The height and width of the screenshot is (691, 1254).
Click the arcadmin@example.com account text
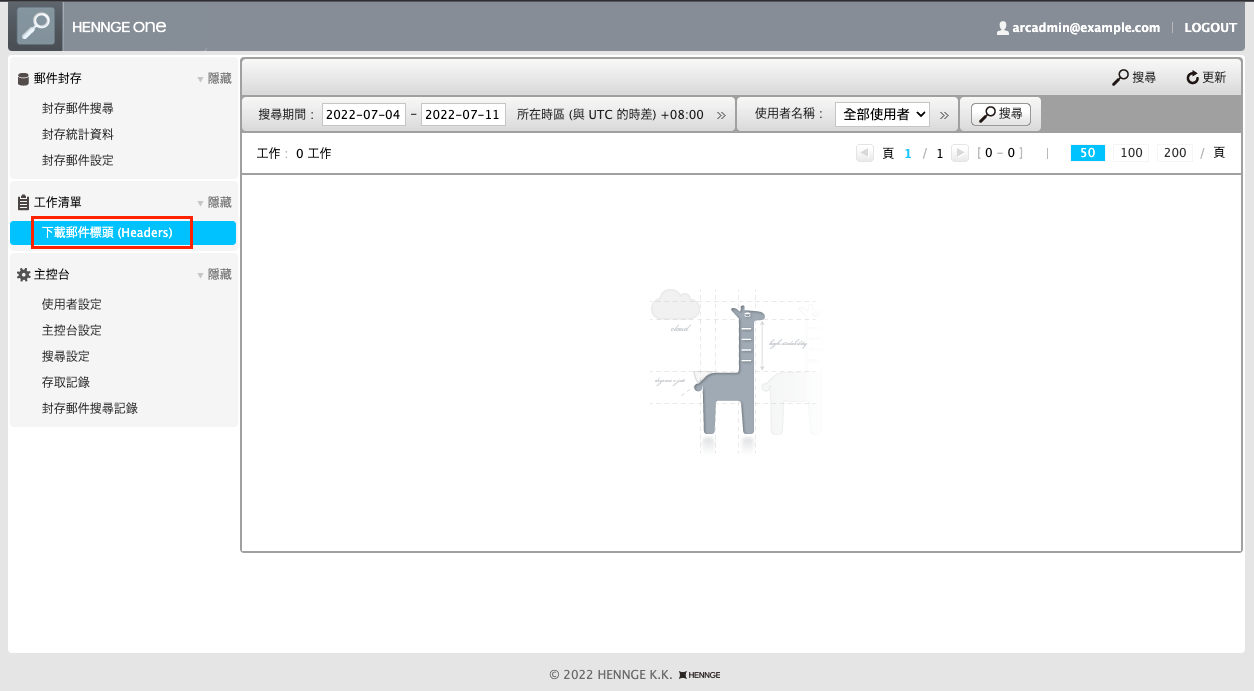1086,28
